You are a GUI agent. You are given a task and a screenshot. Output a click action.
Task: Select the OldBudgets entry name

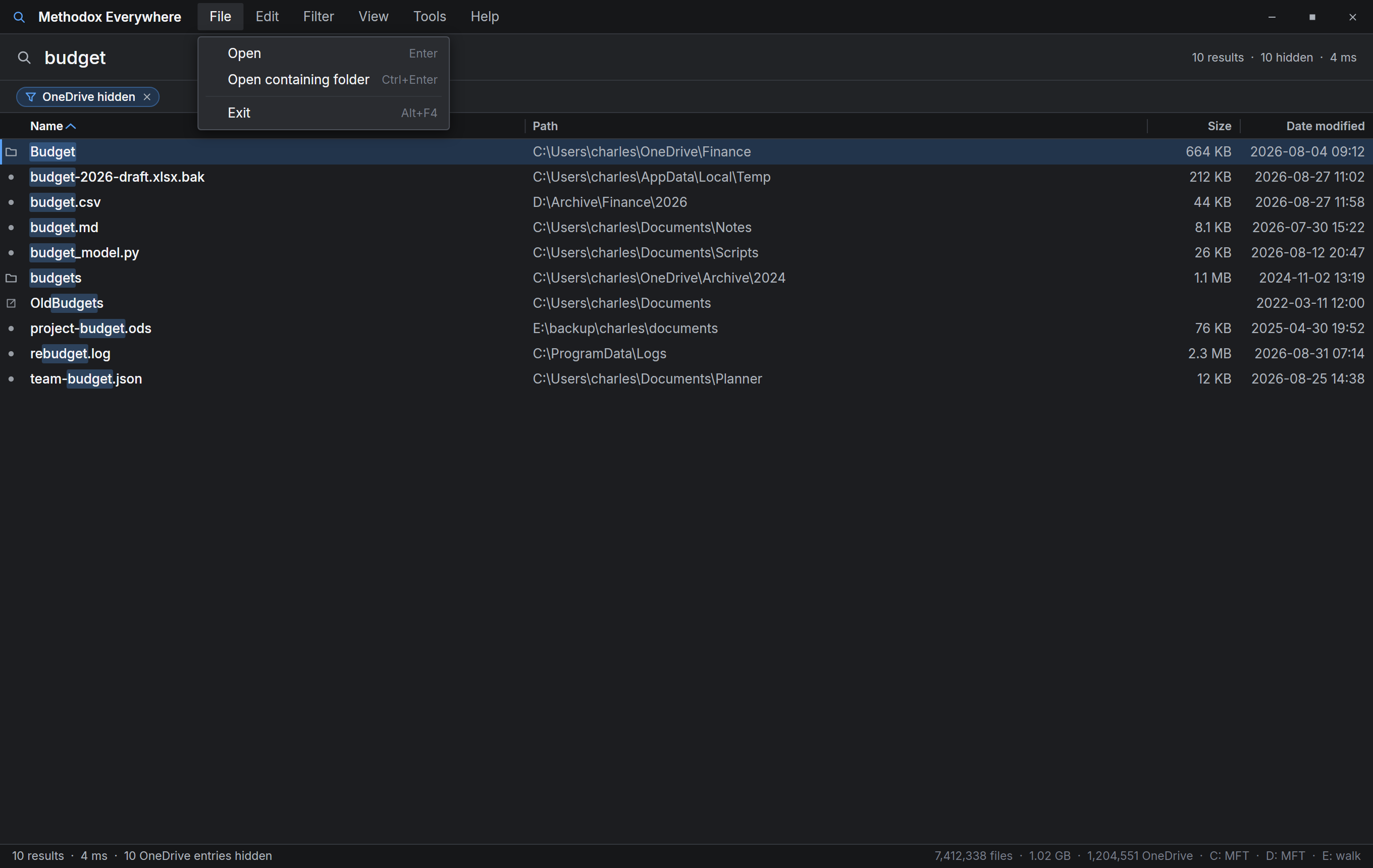pos(67,303)
